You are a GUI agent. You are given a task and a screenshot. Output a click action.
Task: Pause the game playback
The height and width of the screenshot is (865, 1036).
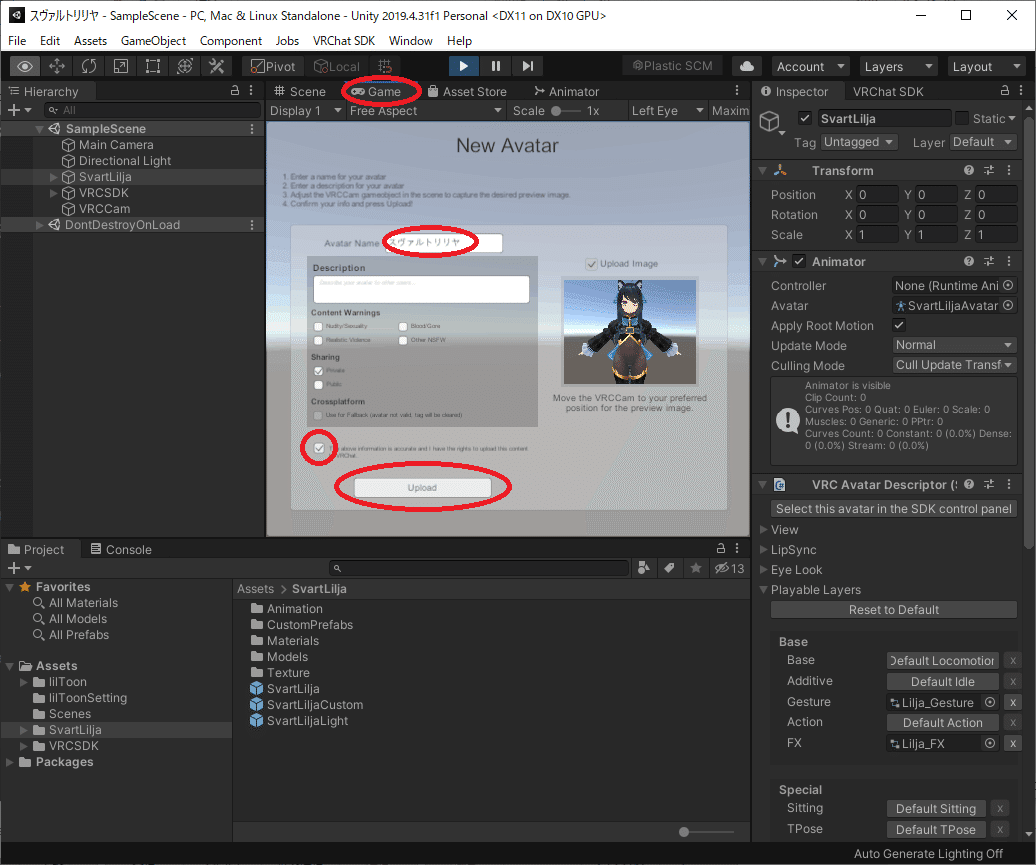pyautogui.click(x=496, y=66)
